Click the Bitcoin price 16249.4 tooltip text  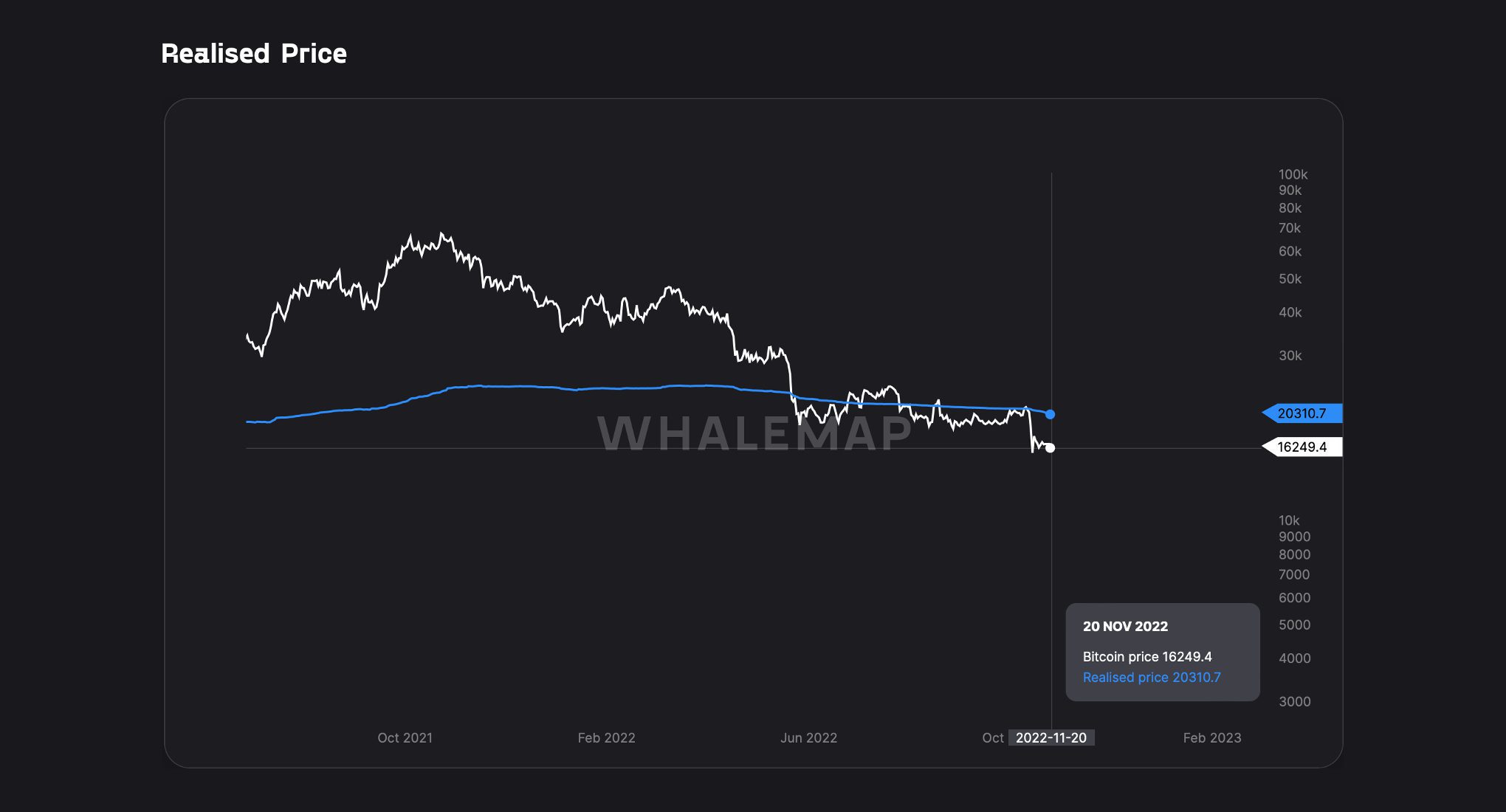pos(1148,656)
